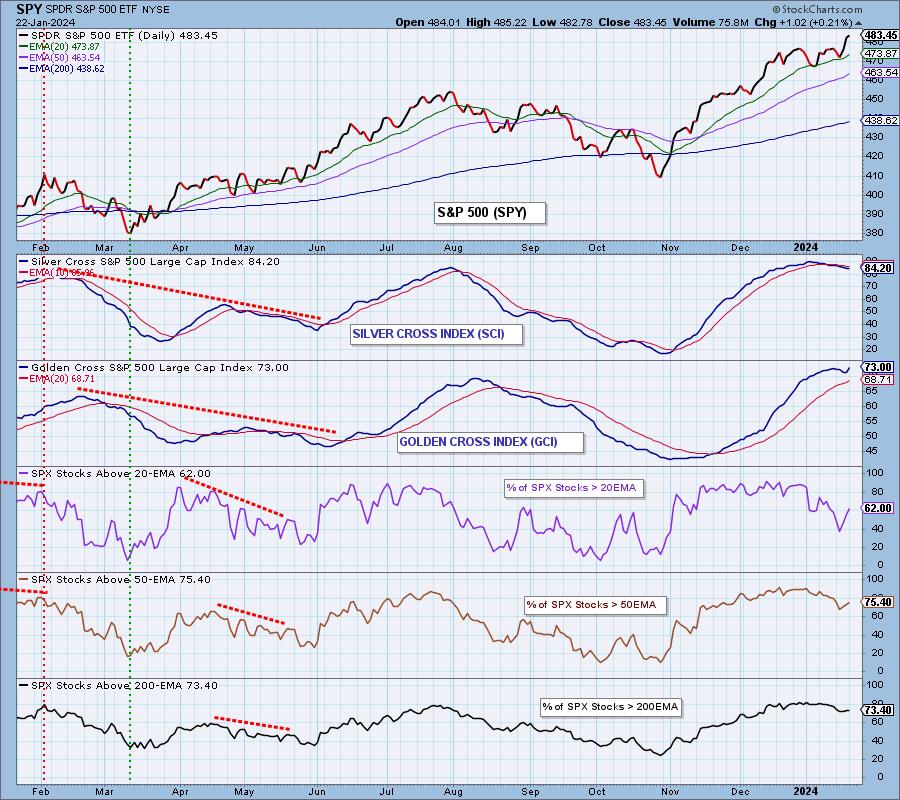Screen dimensions: 900x800
Task: Click the '% of SPX Stocks > 200EMA' label box
Action: pos(611,706)
